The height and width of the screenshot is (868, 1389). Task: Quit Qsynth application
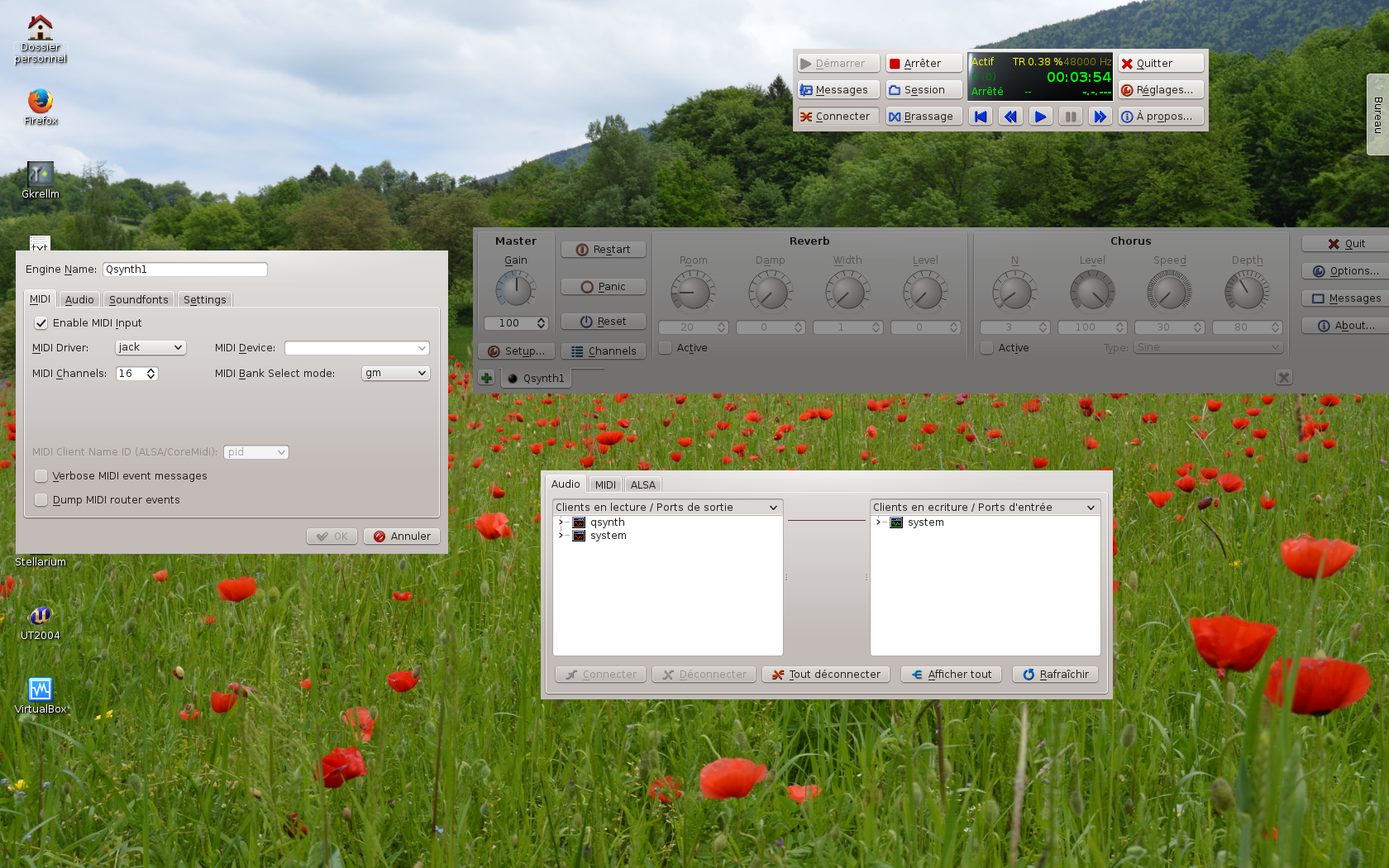pyautogui.click(x=1346, y=244)
